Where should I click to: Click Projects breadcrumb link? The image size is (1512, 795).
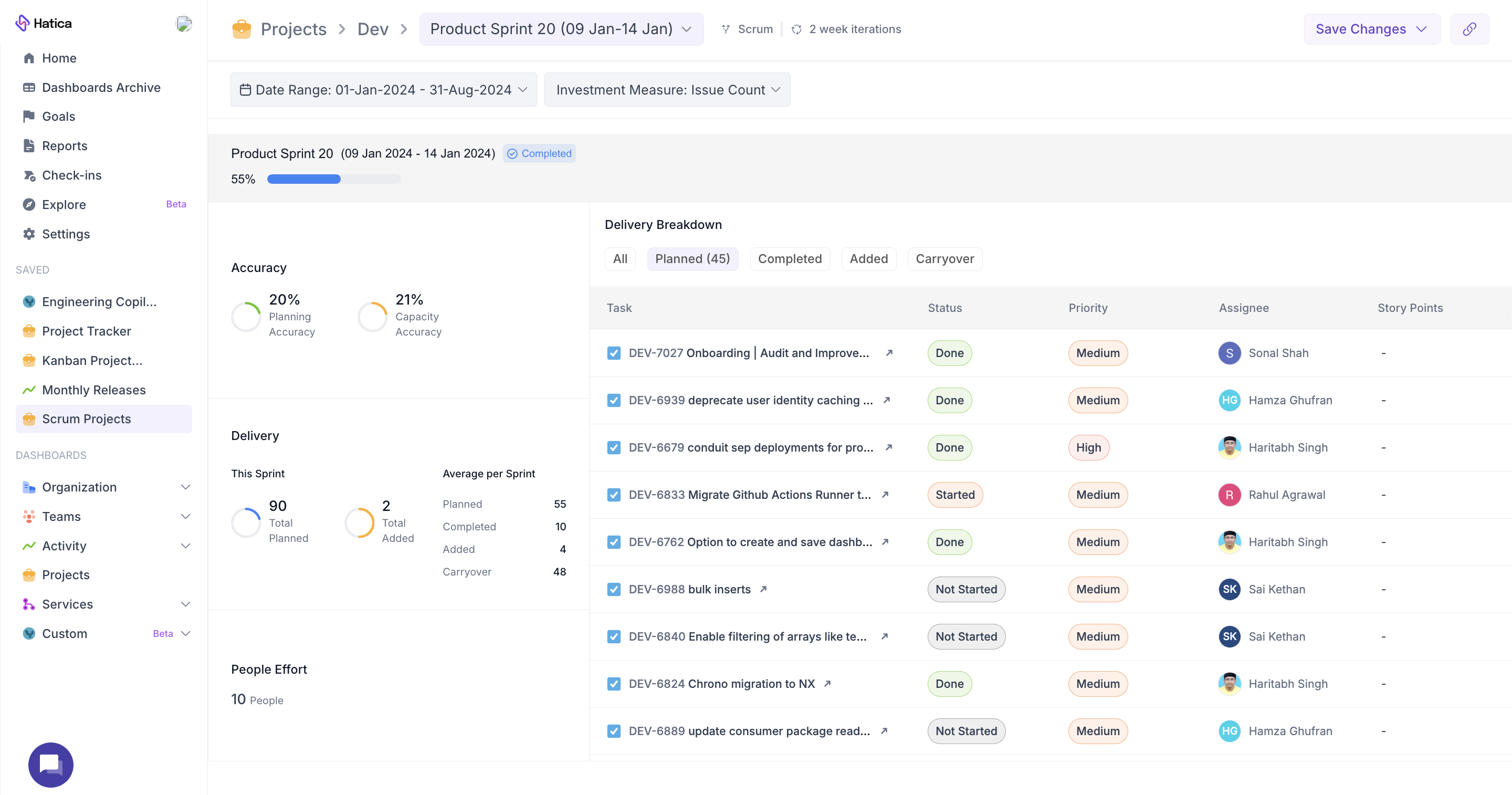[x=293, y=29]
